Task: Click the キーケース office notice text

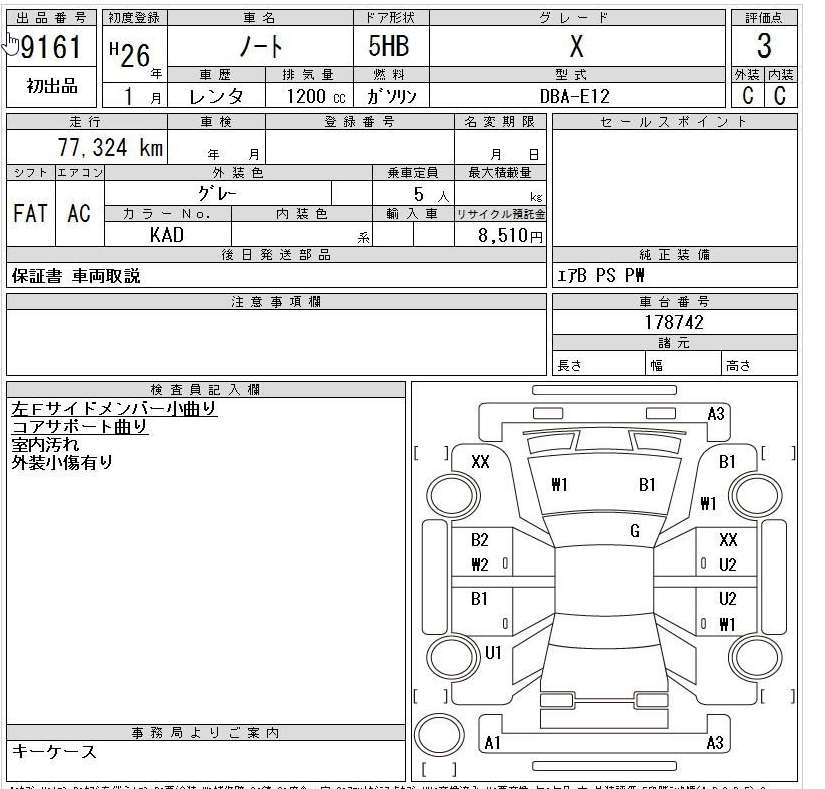Action: [54, 751]
